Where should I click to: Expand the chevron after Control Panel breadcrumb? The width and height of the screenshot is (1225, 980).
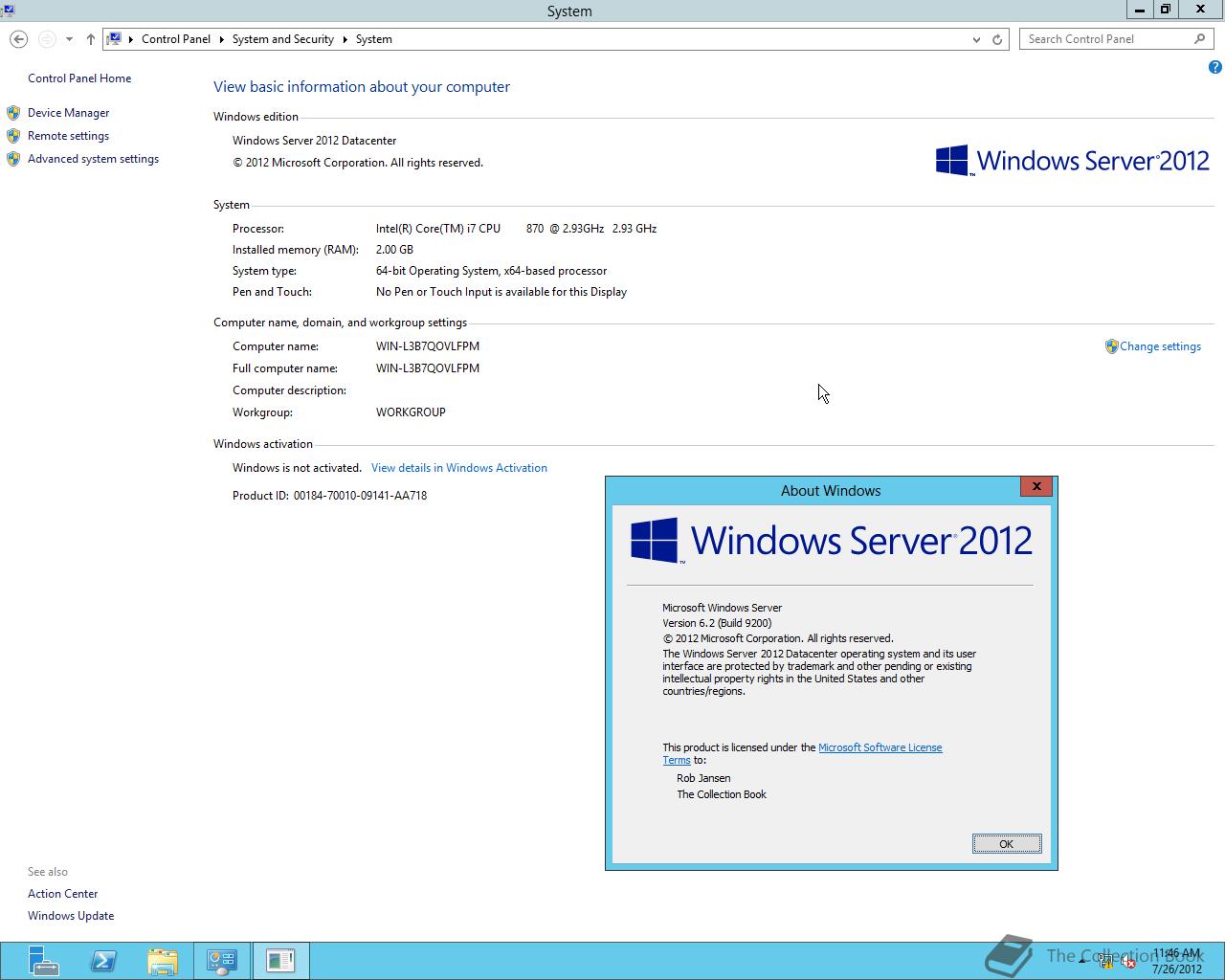coord(222,39)
